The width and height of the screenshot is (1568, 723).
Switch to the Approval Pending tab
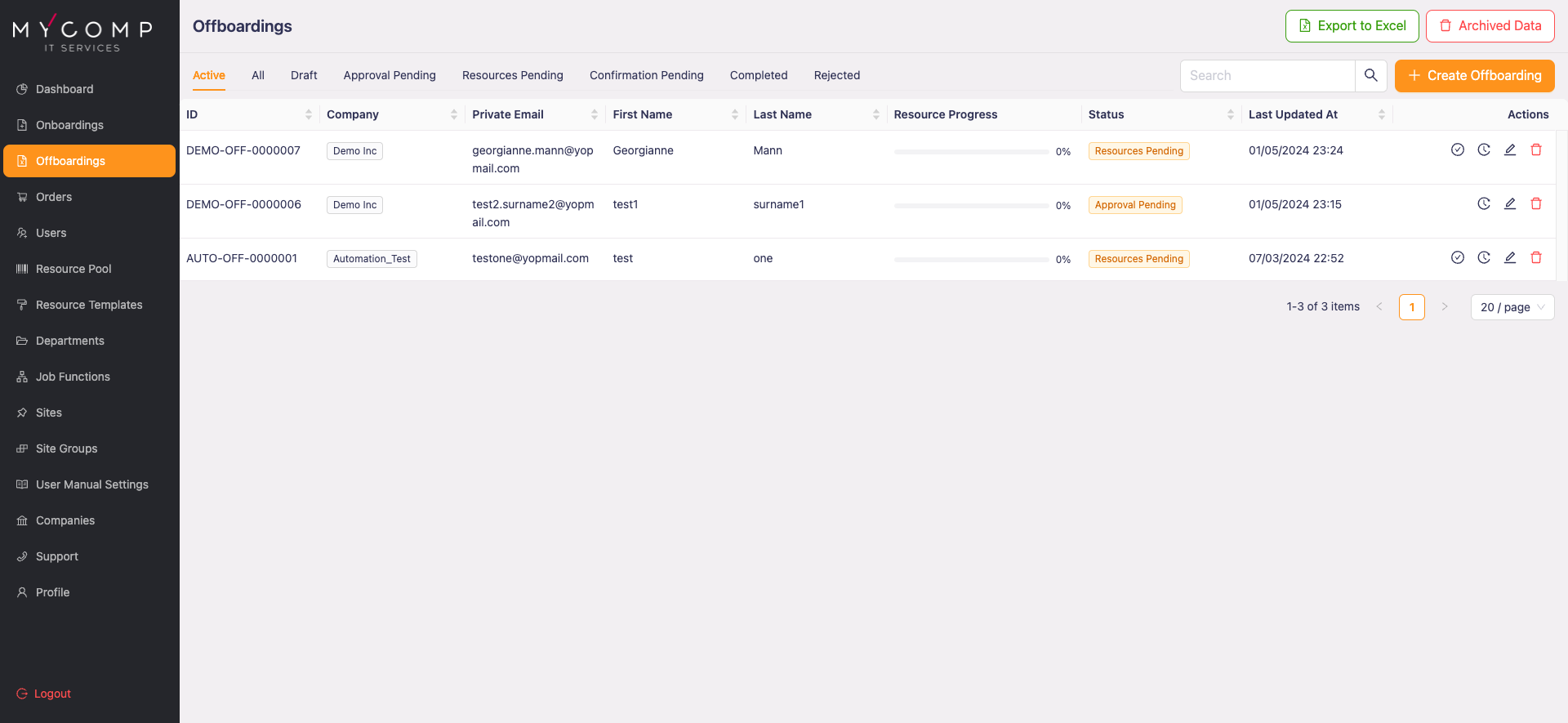tap(390, 75)
